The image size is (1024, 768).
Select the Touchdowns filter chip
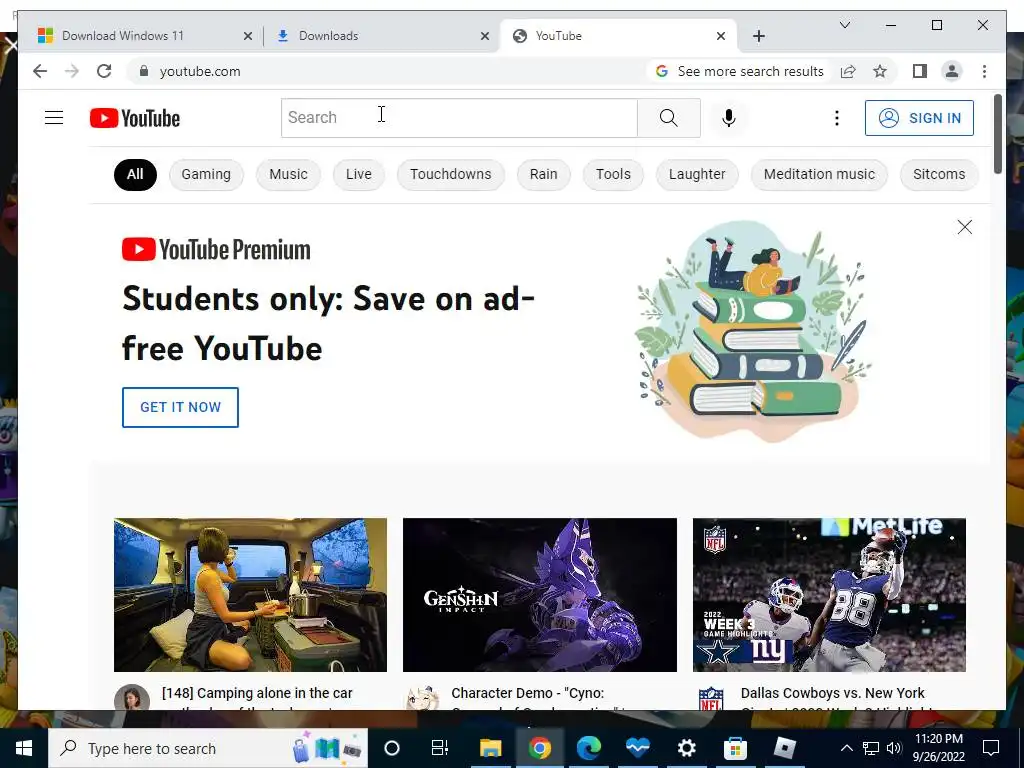451,174
